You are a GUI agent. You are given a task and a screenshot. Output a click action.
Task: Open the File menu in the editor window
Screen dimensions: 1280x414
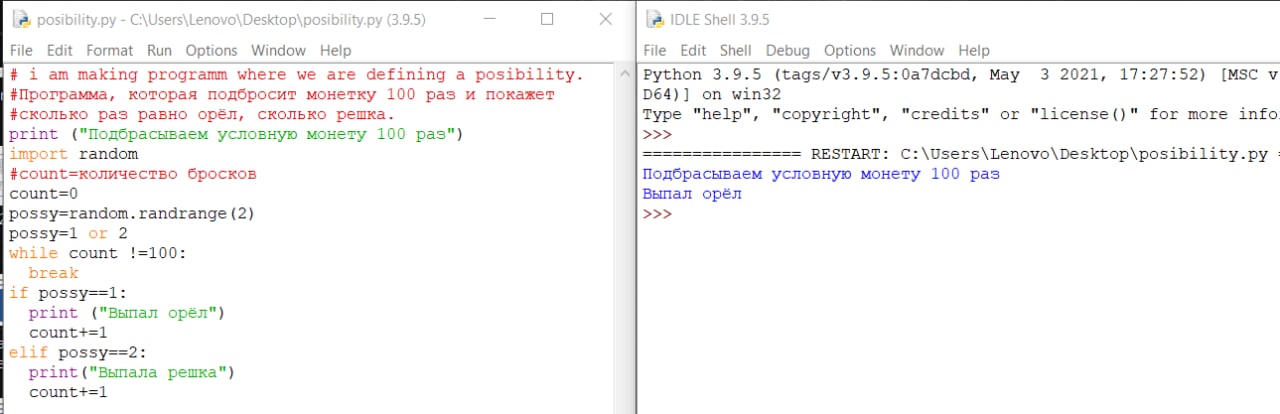[21, 50]
